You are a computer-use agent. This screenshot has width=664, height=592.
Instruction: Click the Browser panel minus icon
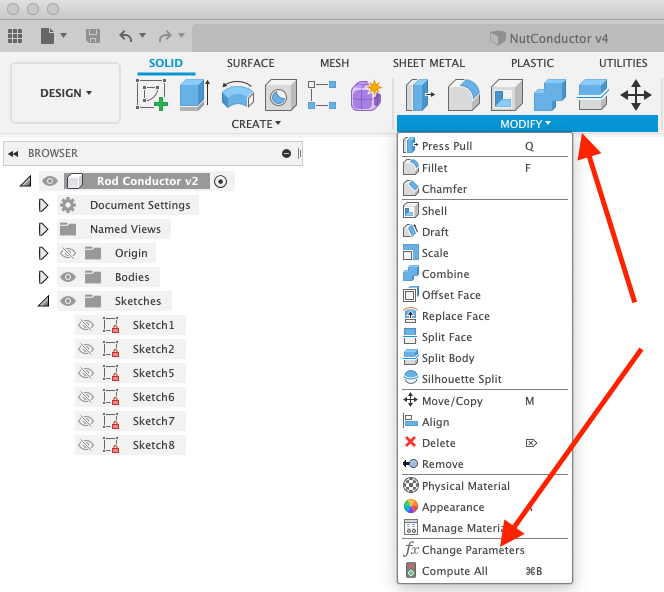click(x=286, y=153)
